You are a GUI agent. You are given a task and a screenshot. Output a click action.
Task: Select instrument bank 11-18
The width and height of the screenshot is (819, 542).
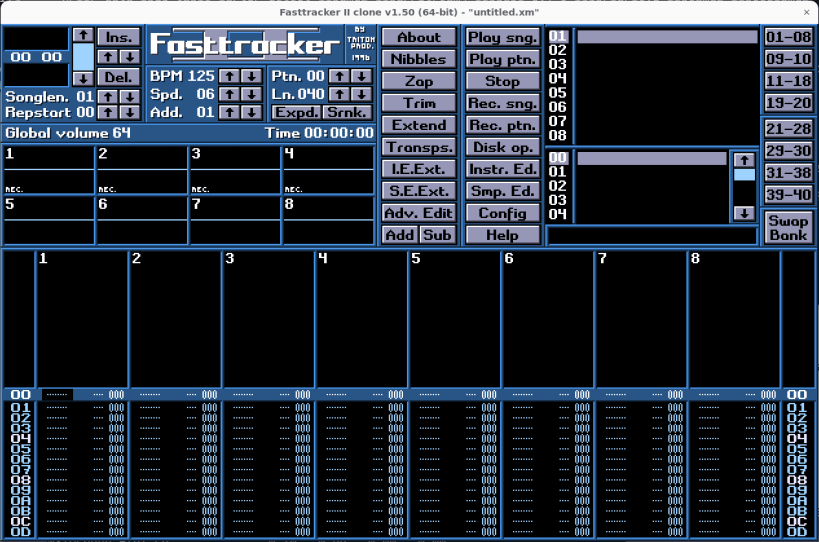788,81
